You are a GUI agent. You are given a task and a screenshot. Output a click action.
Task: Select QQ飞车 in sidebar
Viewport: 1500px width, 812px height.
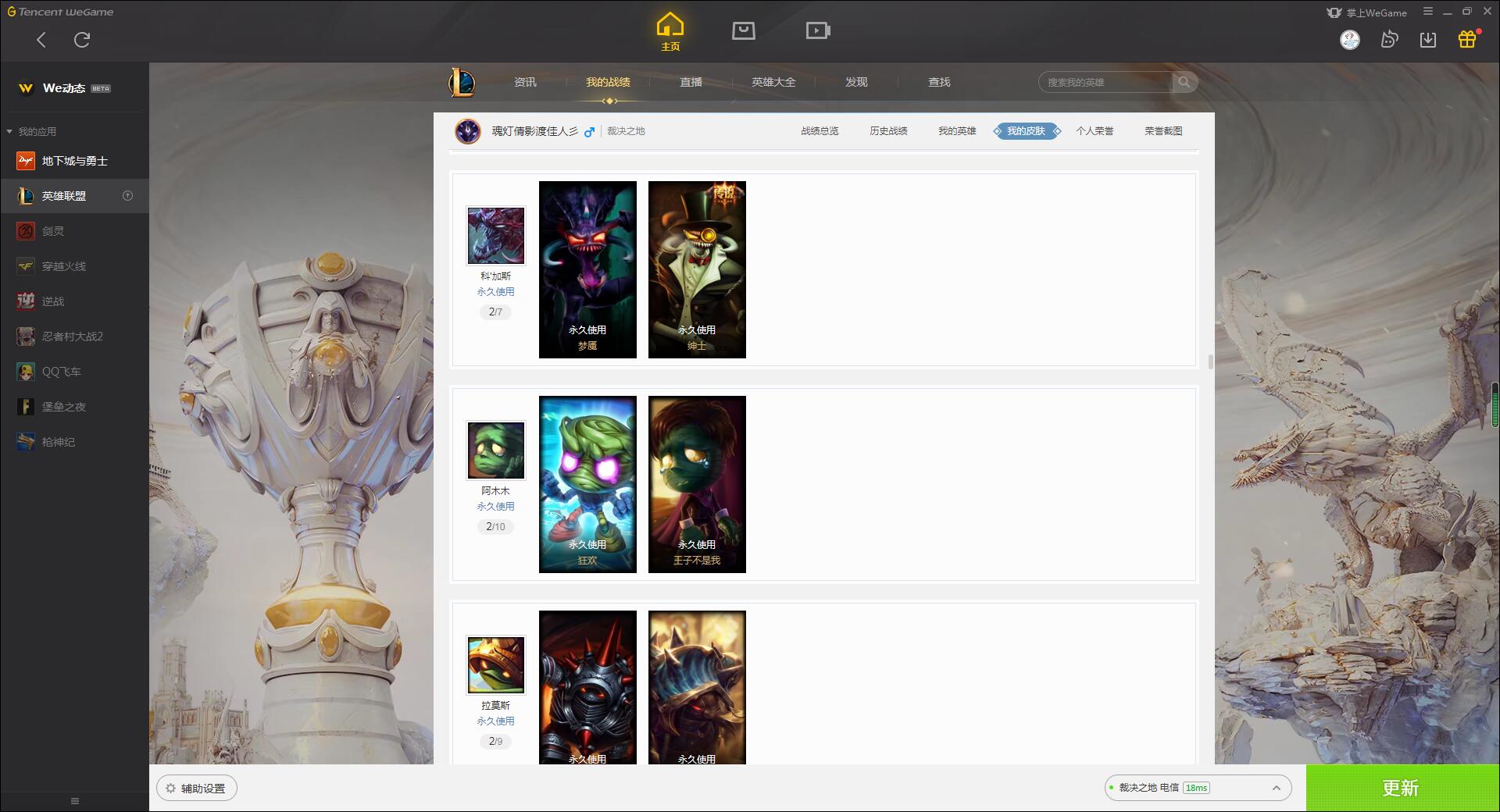pyautogui.click(x=74, y=372)
